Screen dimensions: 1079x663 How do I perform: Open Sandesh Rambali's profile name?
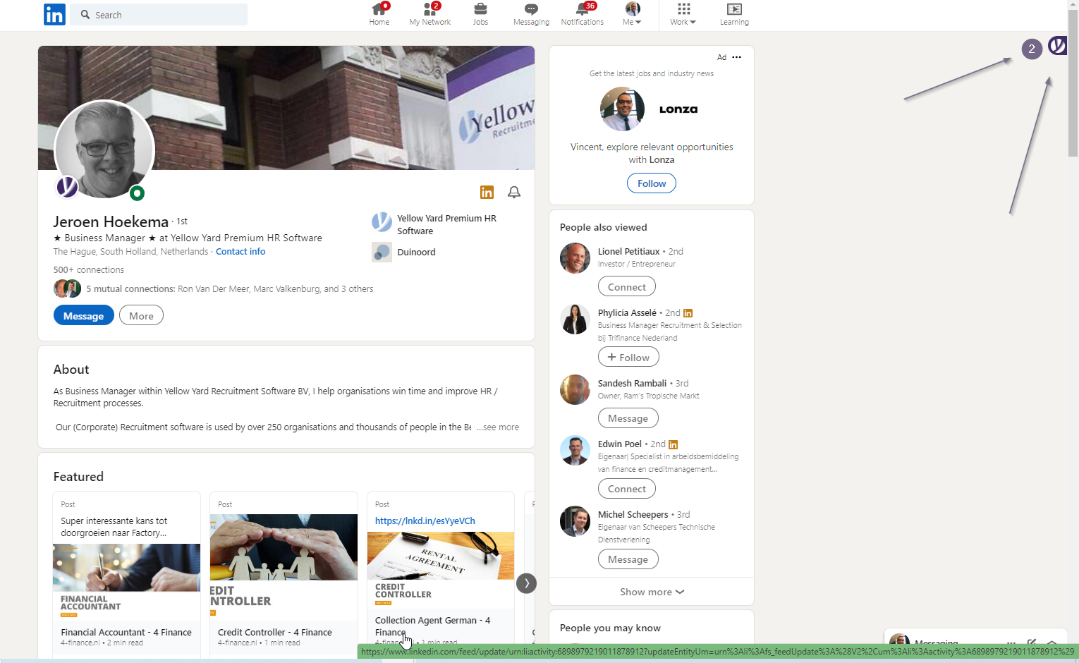pos(632,383)
